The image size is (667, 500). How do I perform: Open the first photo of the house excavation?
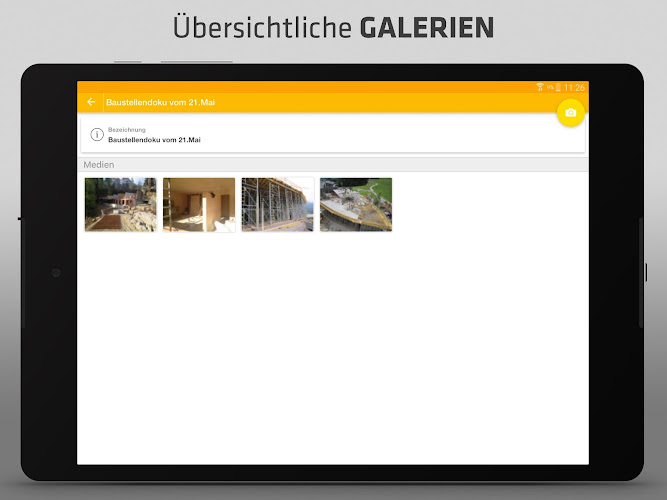click(x=120, y=205)
